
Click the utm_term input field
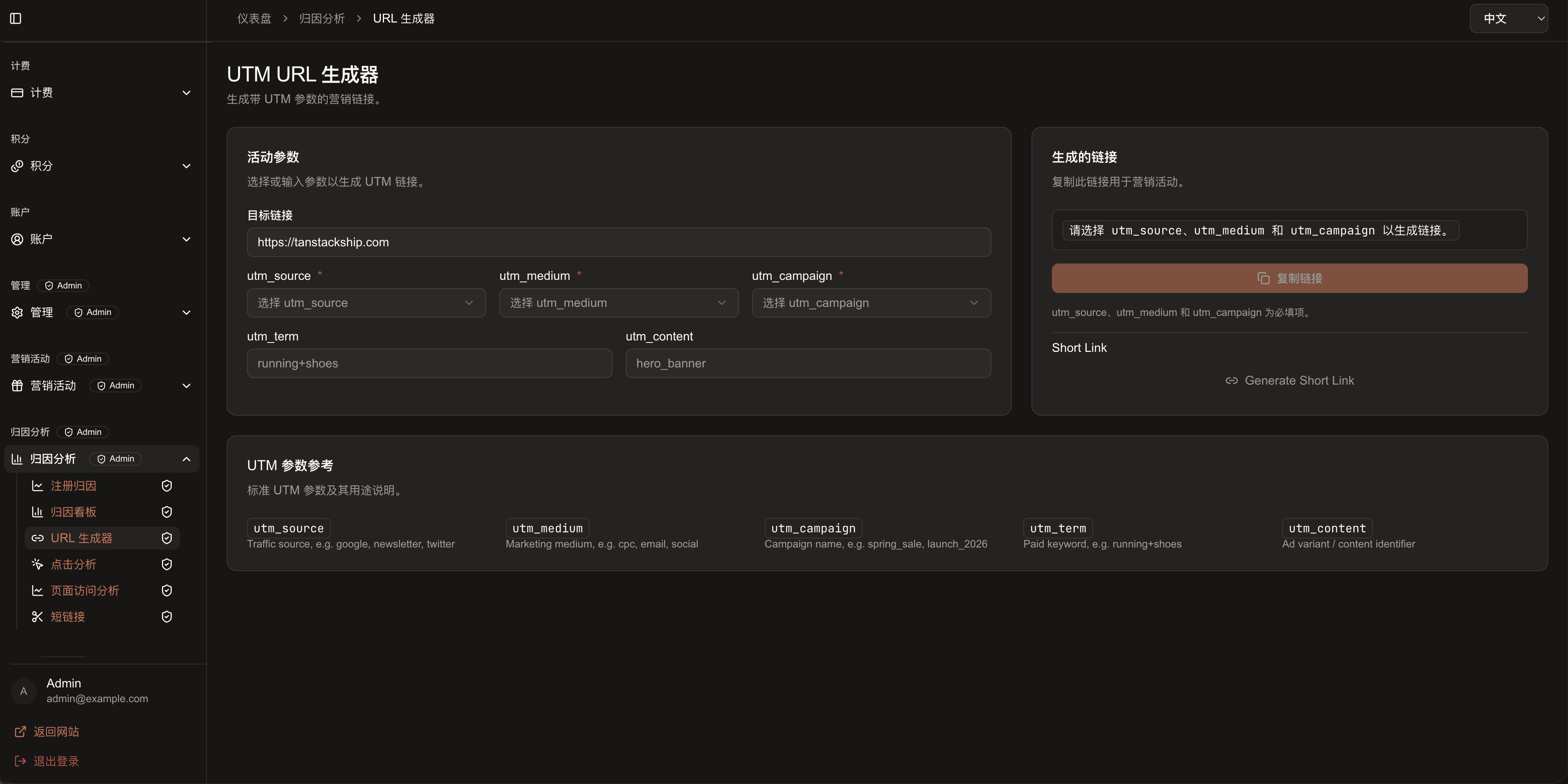[429, 363]
